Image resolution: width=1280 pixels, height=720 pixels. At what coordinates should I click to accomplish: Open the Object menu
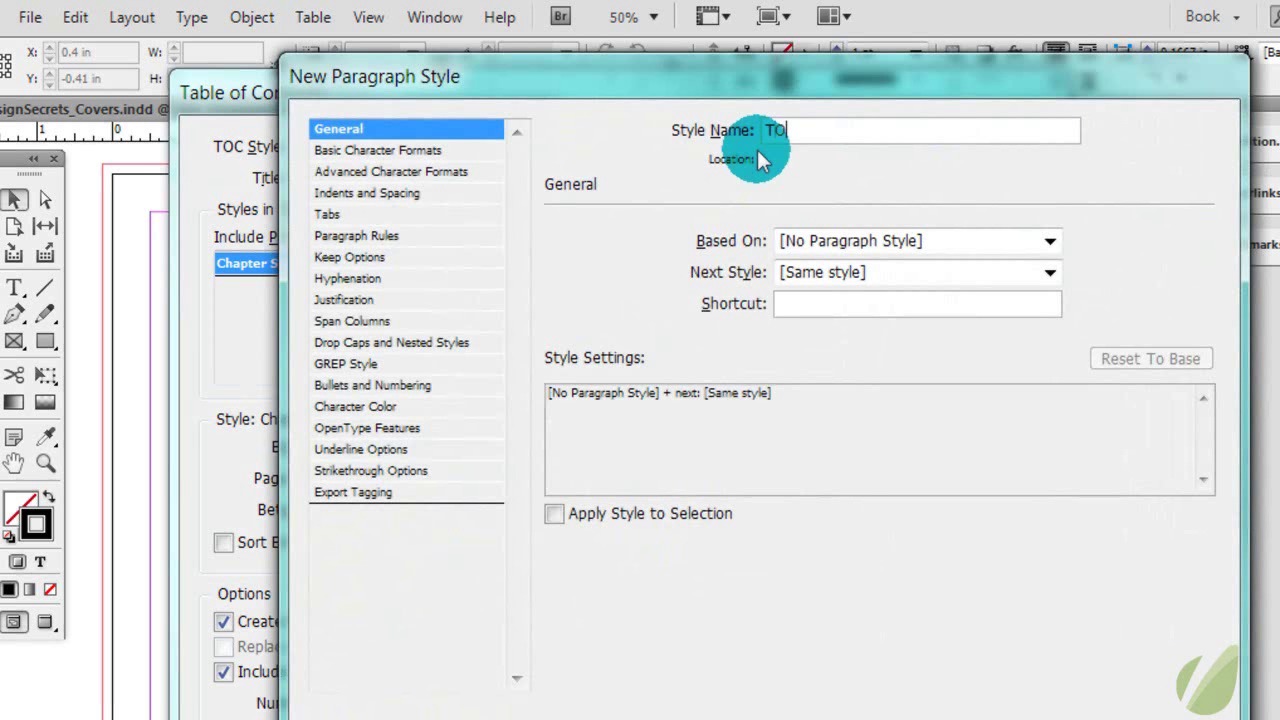point(252,17)
